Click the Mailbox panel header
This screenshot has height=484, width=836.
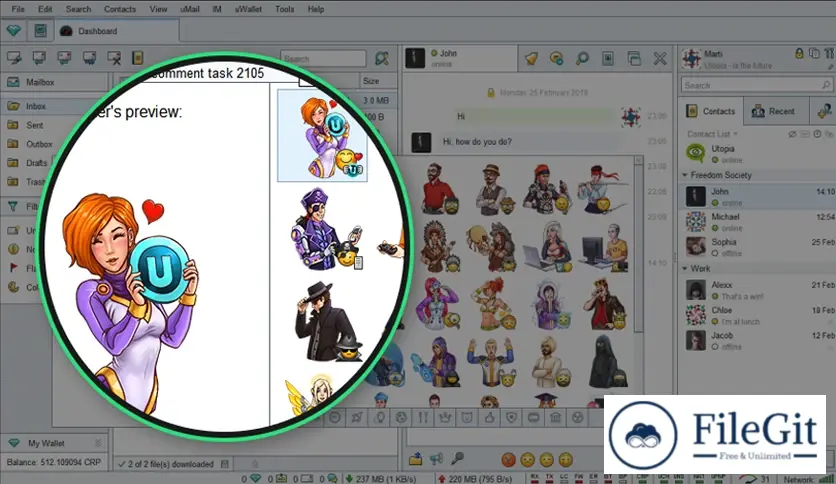[x=55, y=82]
